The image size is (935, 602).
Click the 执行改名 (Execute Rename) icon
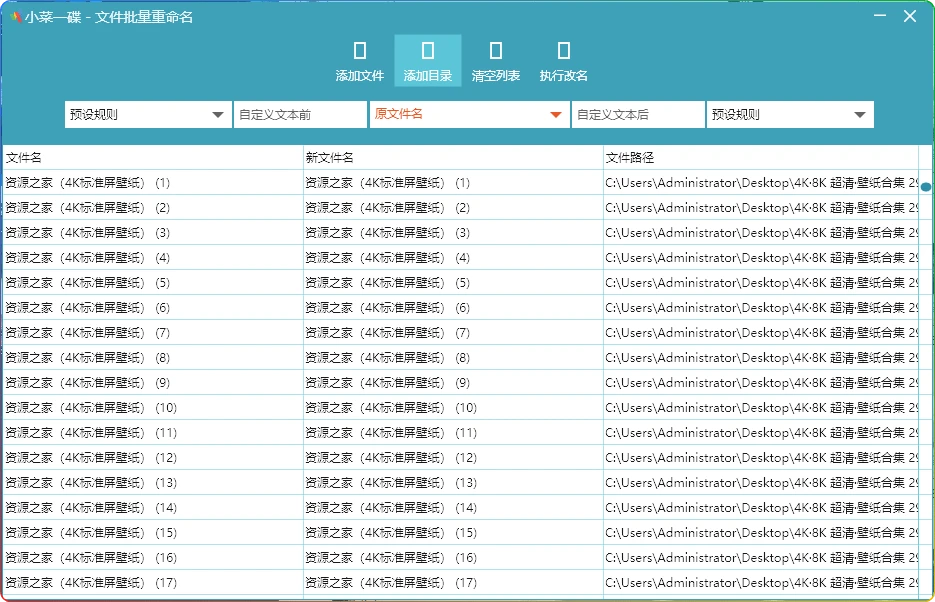click(x=564, y=51)
